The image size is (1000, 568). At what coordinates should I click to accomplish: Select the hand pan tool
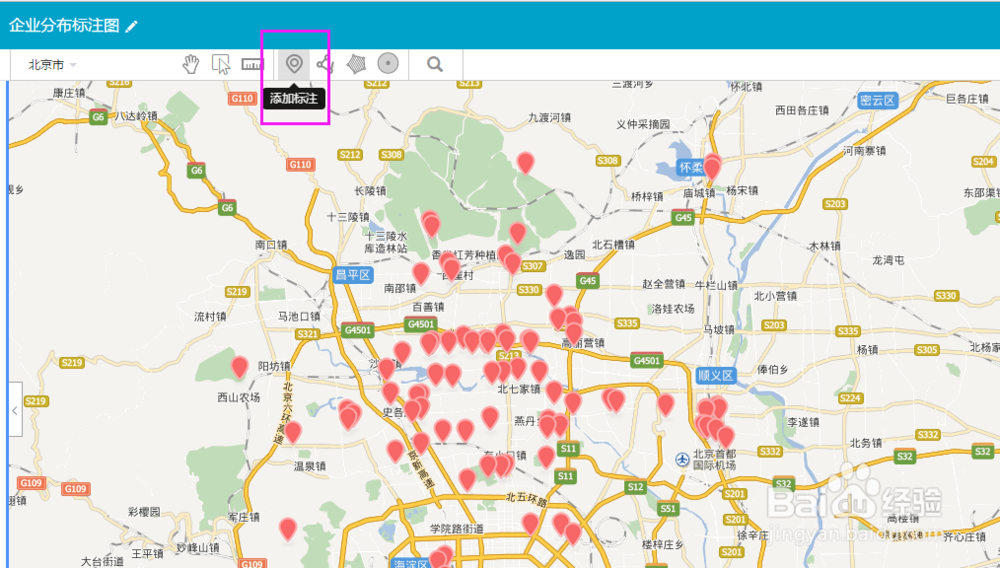pyautogui.click(x=191, y=64)
